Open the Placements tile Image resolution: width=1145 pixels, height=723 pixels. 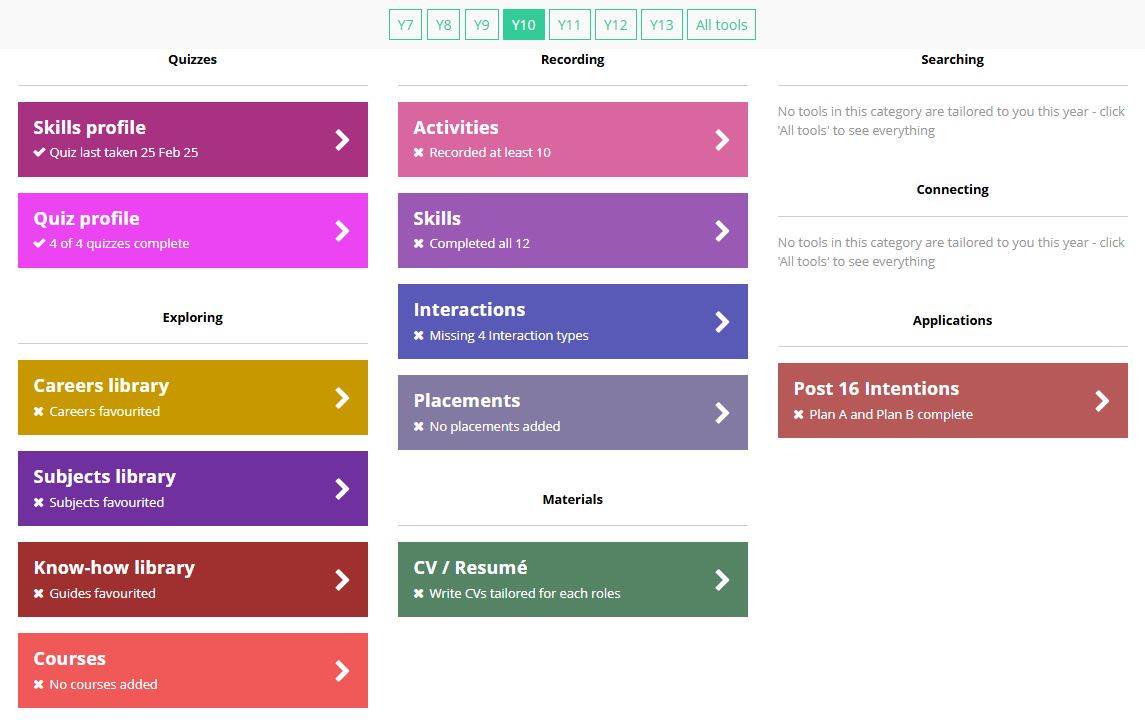click(x=572, y=412)
